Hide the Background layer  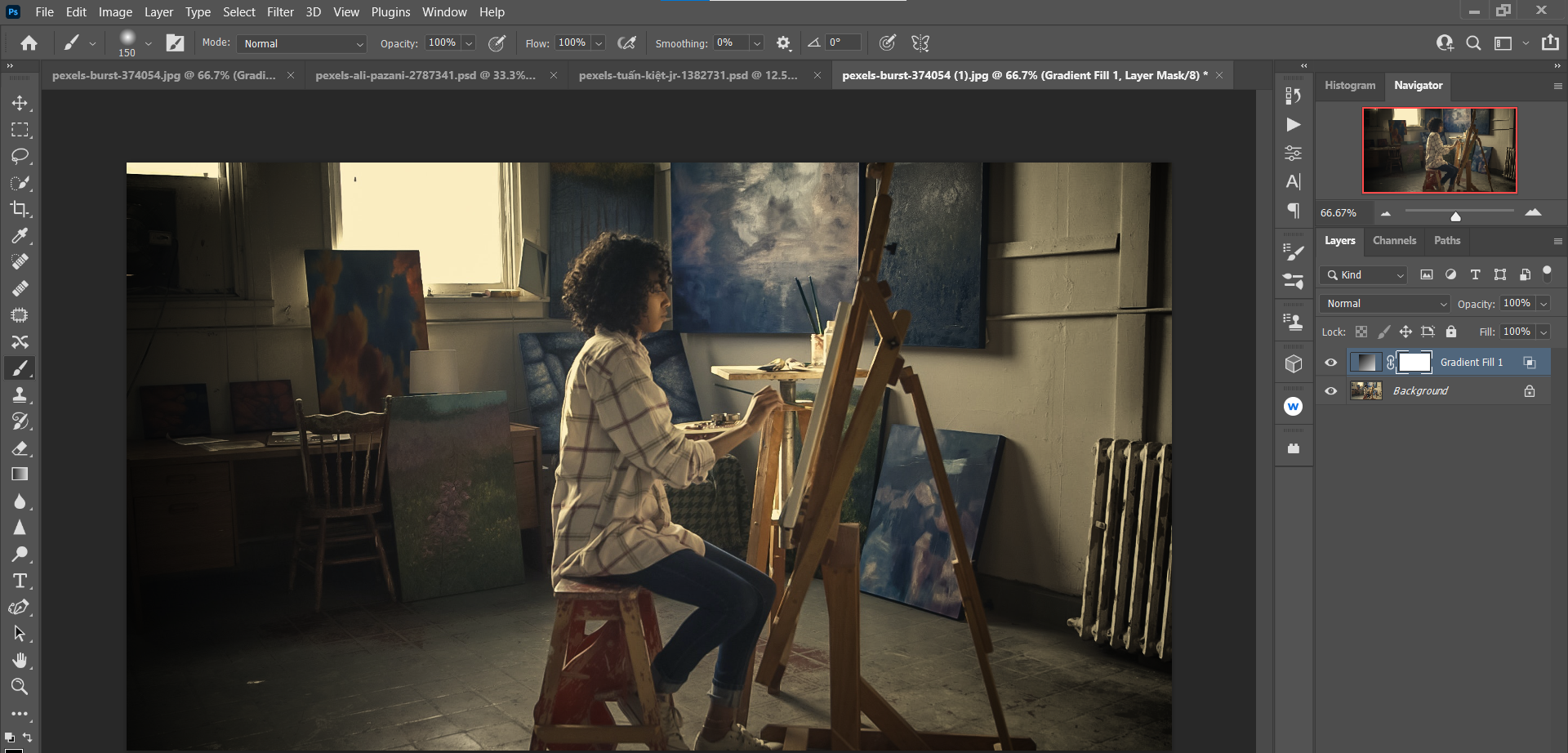[1331, 391]
